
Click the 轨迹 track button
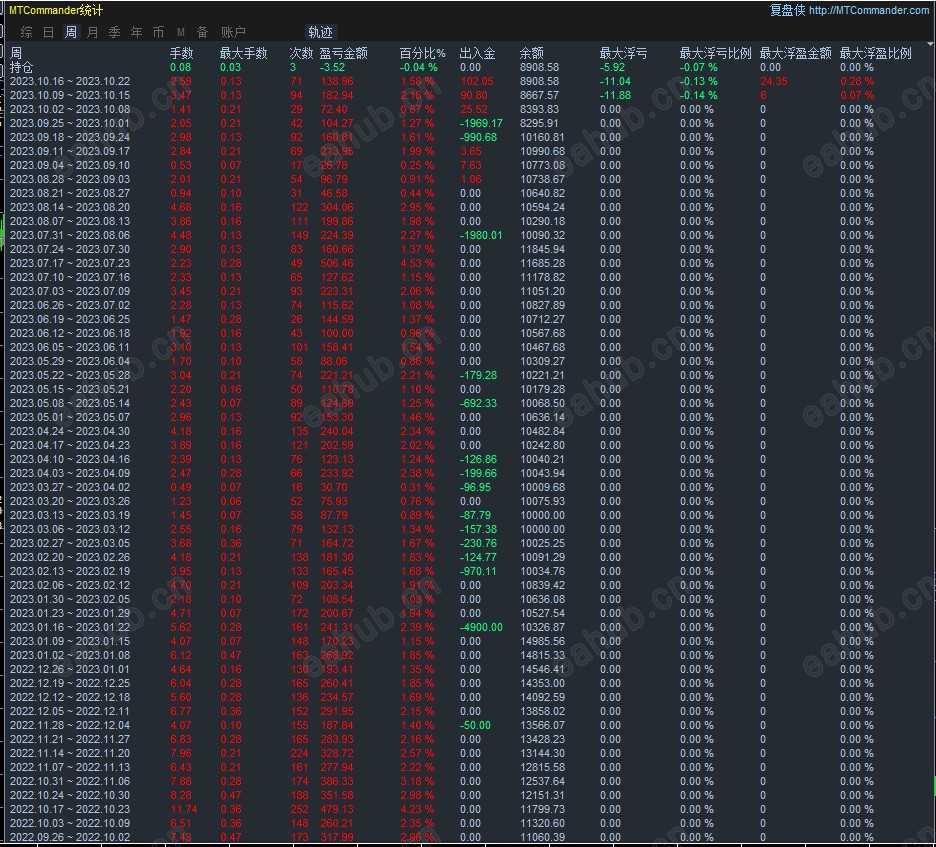(320, 32)
